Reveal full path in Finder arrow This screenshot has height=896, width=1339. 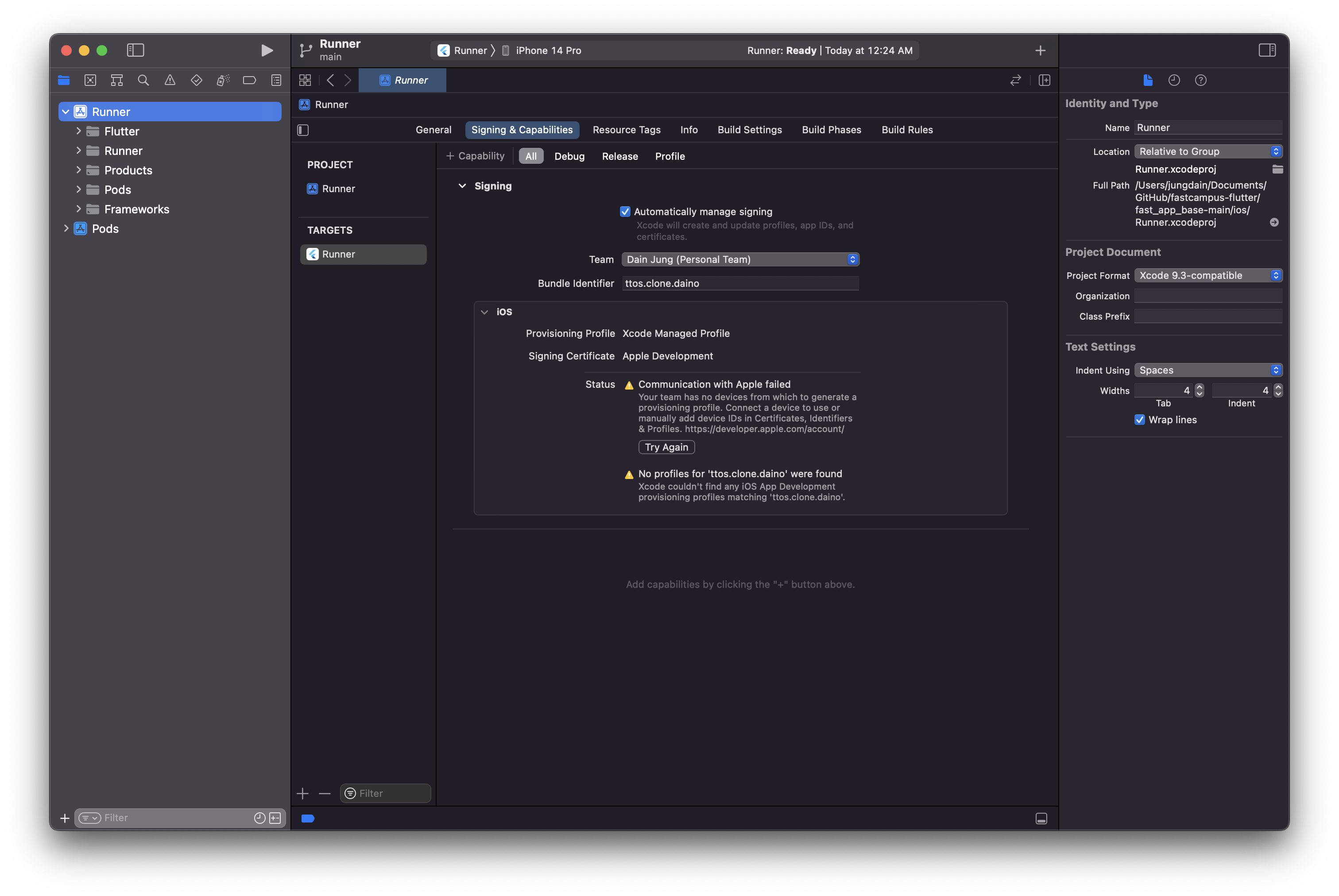coord(1274,222)
